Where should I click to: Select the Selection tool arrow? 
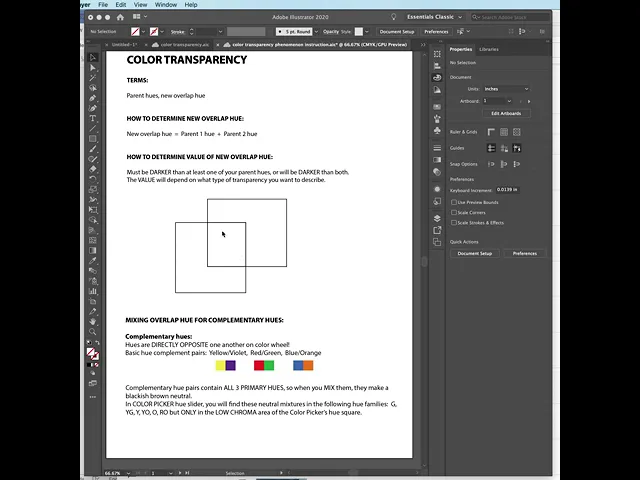pyautogui.click(x=93, y=58)
